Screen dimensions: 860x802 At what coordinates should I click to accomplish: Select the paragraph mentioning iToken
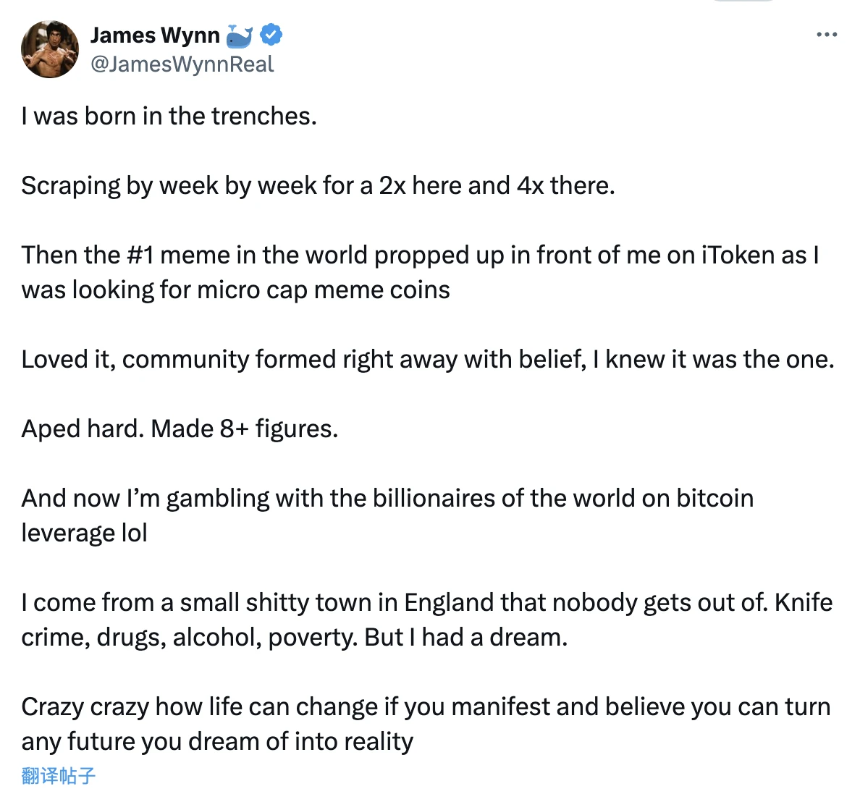(x=420, y=271)
